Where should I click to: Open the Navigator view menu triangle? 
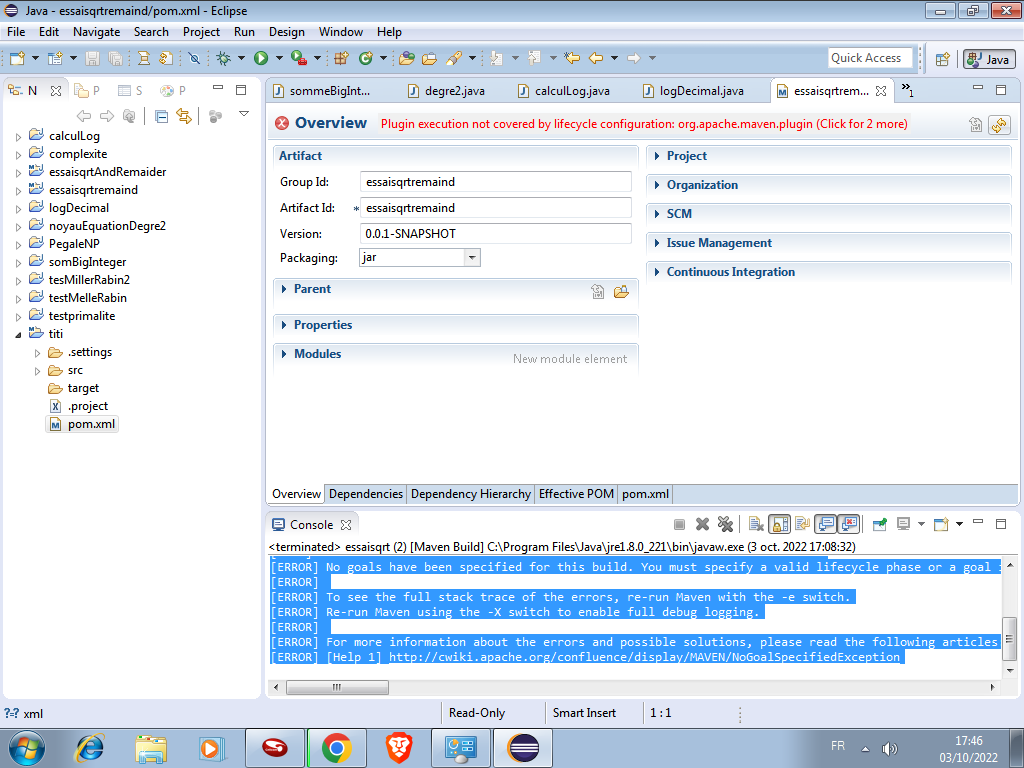(x=244, y=114)
